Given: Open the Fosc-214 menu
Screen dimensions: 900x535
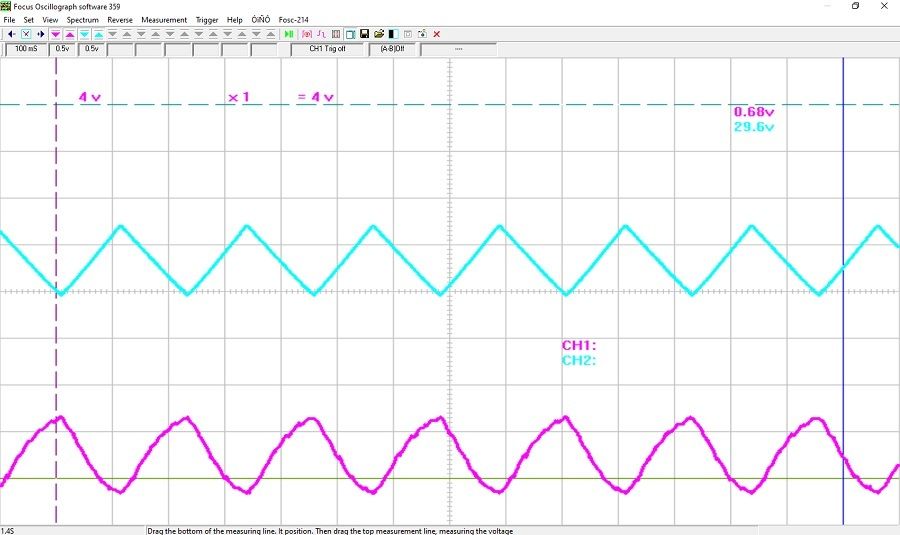Looking at the screenshot, I should click(x=293, y=20).
